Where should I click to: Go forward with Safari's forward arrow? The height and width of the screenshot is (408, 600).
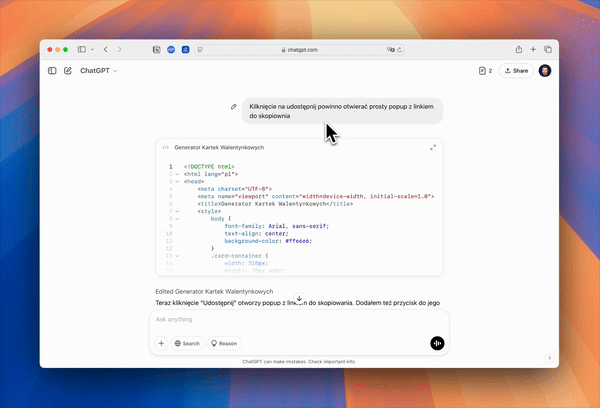pyautogui.click(x=119, y=49)
